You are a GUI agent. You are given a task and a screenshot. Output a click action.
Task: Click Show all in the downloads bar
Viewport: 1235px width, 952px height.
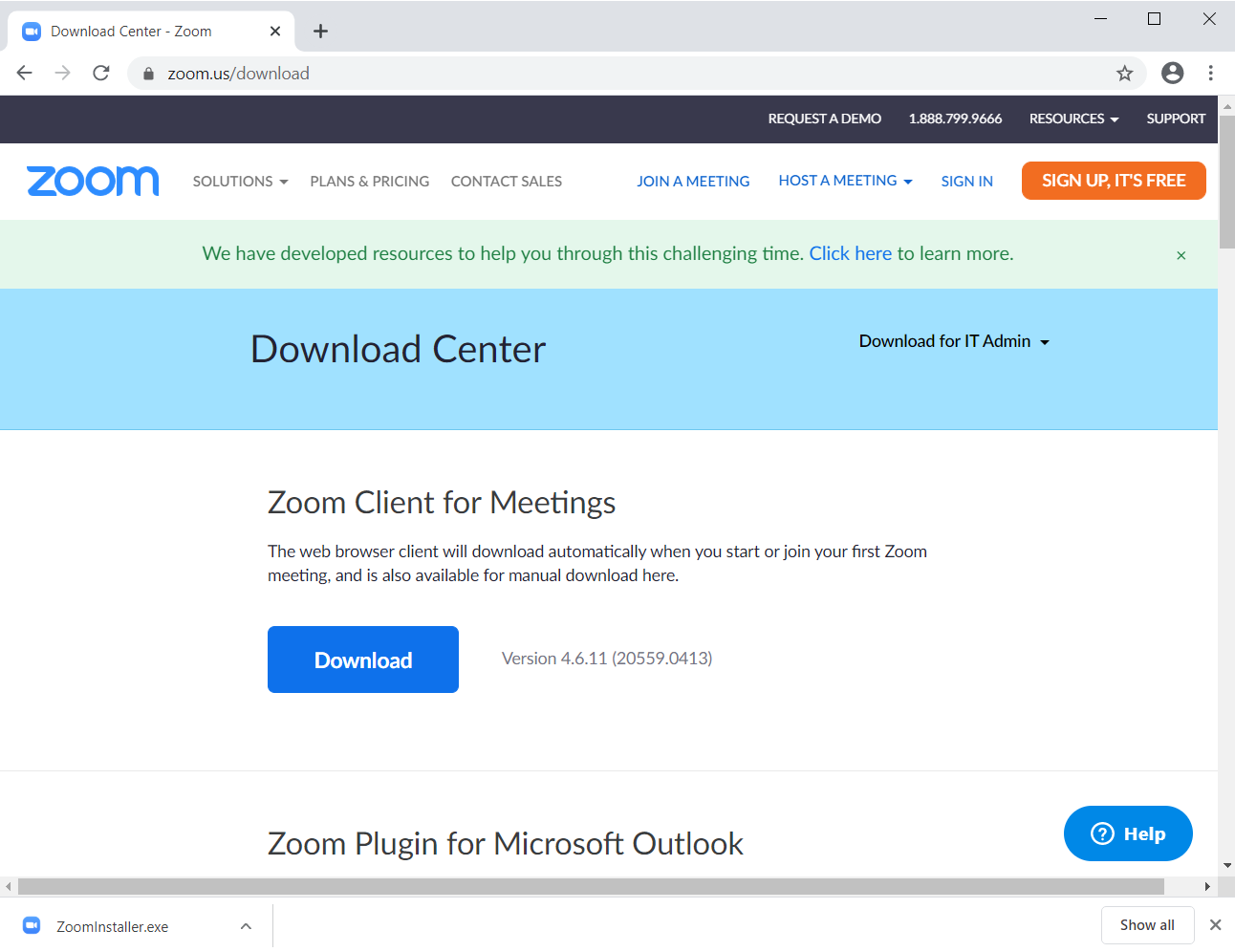[1147, 924]
